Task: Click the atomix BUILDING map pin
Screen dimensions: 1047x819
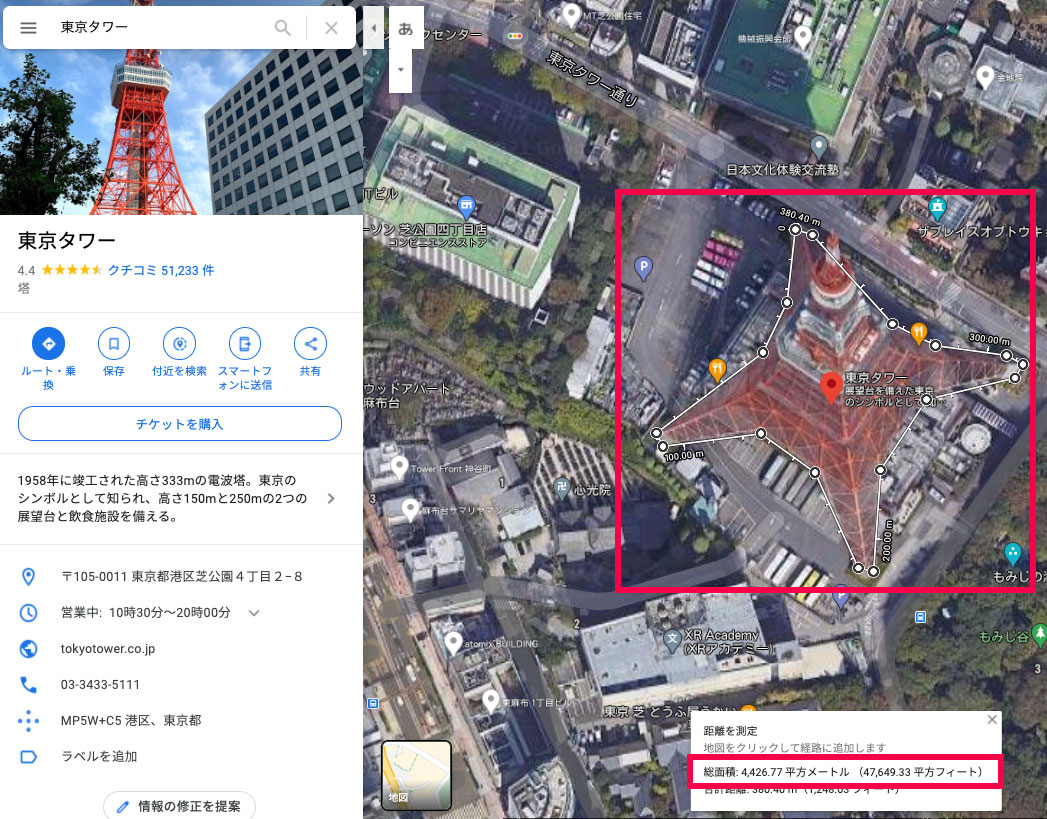Action: pos(453,643)
